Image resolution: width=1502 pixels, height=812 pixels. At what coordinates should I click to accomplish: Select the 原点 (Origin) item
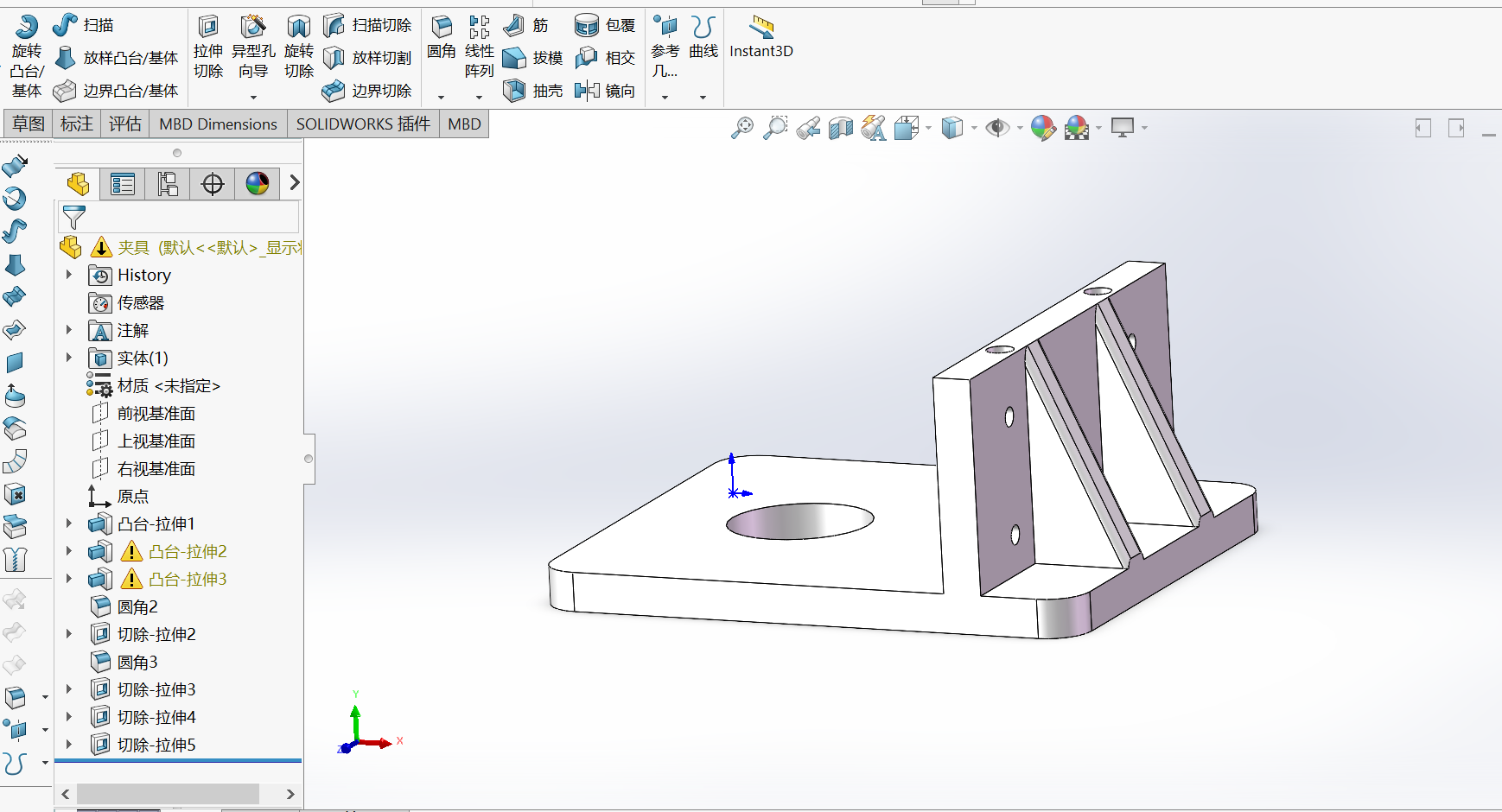119,497
